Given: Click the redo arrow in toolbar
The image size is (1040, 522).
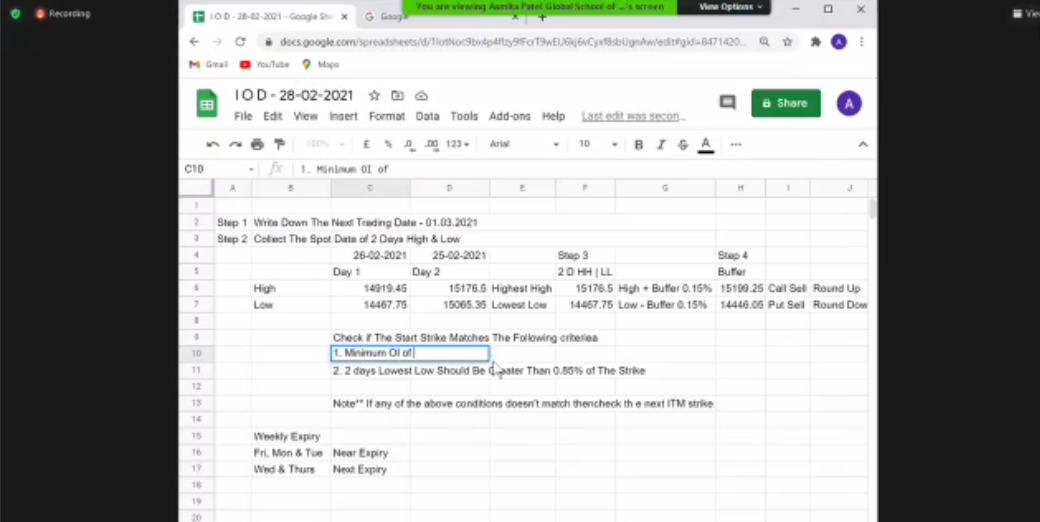Looking at the screenshot, I should [x=235, y=145].
